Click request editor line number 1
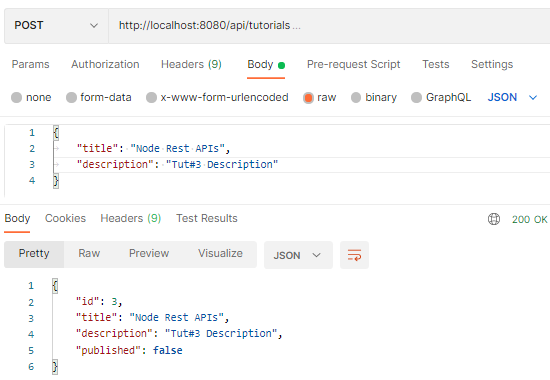The height and width of the screenshot is (380, 550). tap(32, 133)
